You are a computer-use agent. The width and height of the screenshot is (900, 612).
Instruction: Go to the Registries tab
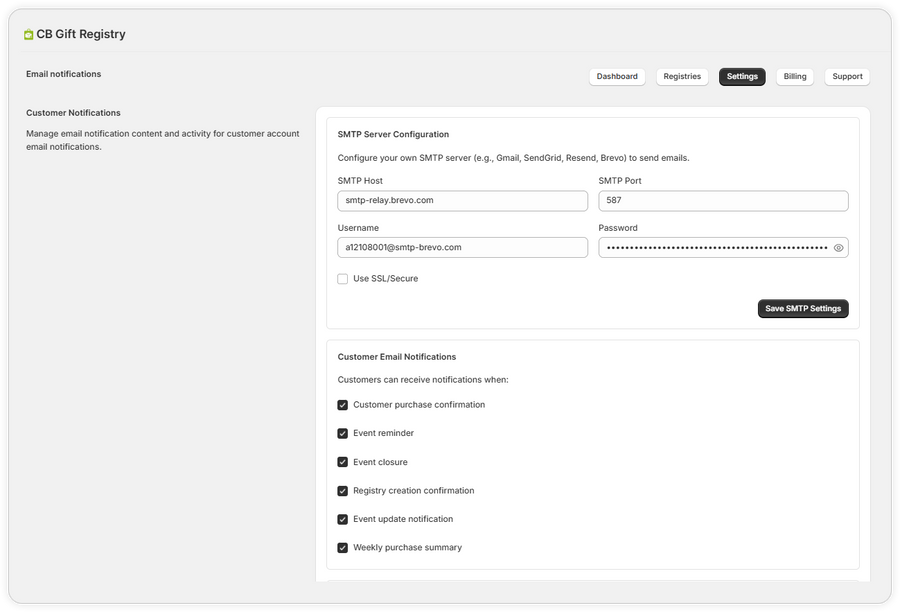click(x=682, y=76)
